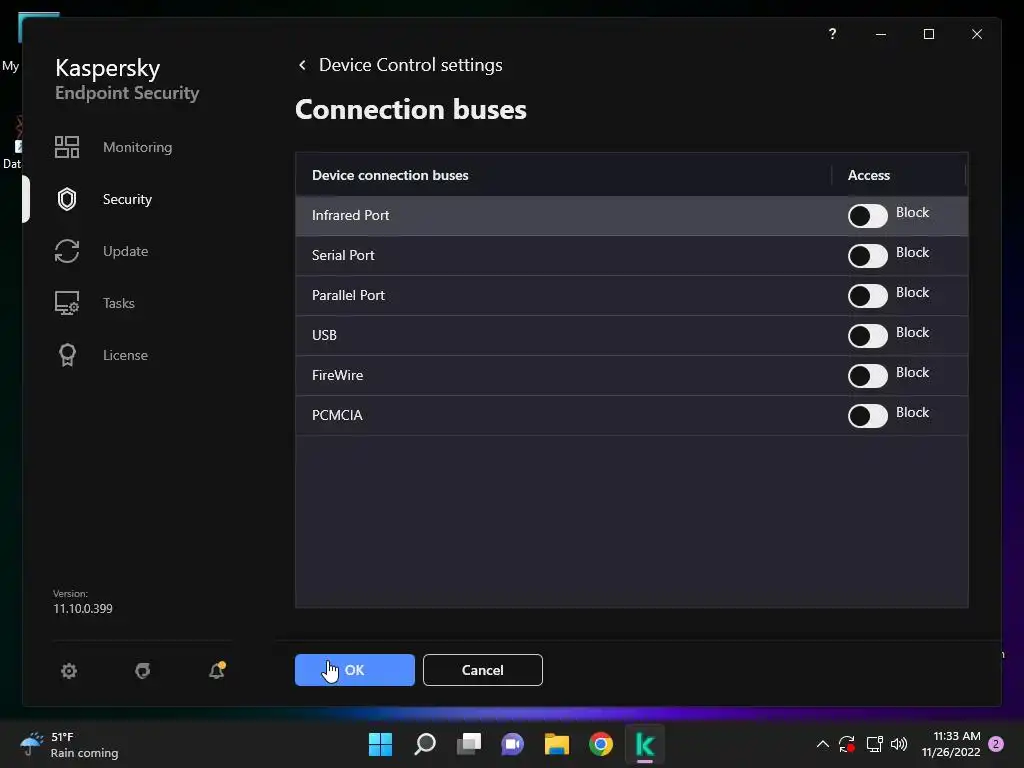The image size is (1024, 768).
Task: Click the Cancel button
Action: 483,670
